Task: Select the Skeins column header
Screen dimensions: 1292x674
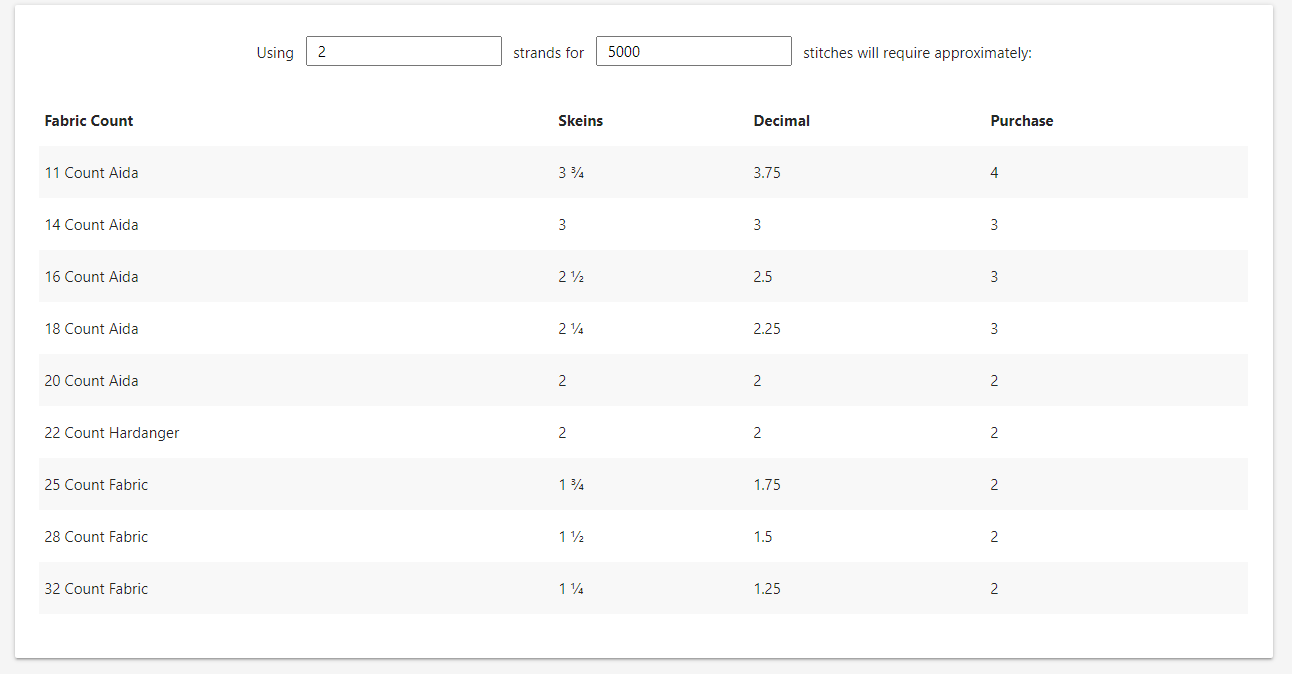Action: (x=580, y=120)
